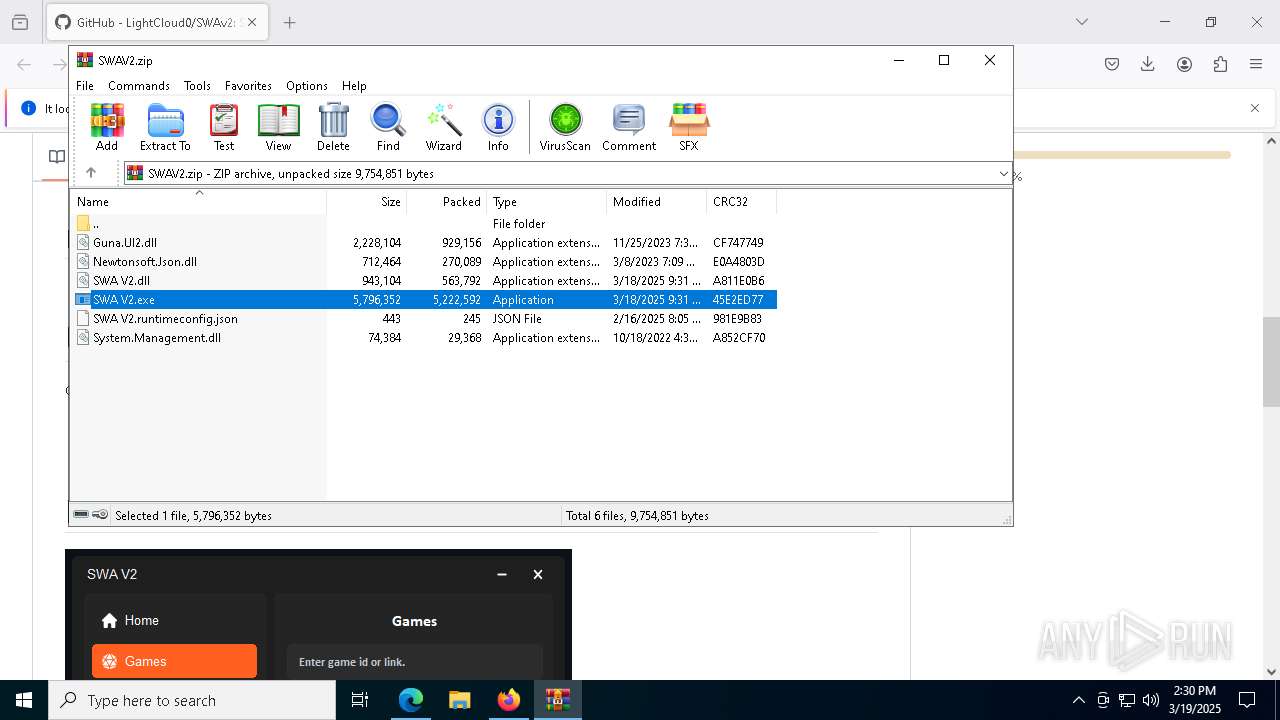This screenshot has width=1280, height=720.
Task: Select Games in SWA V2 preview
Action: click(x=174, y=661)
